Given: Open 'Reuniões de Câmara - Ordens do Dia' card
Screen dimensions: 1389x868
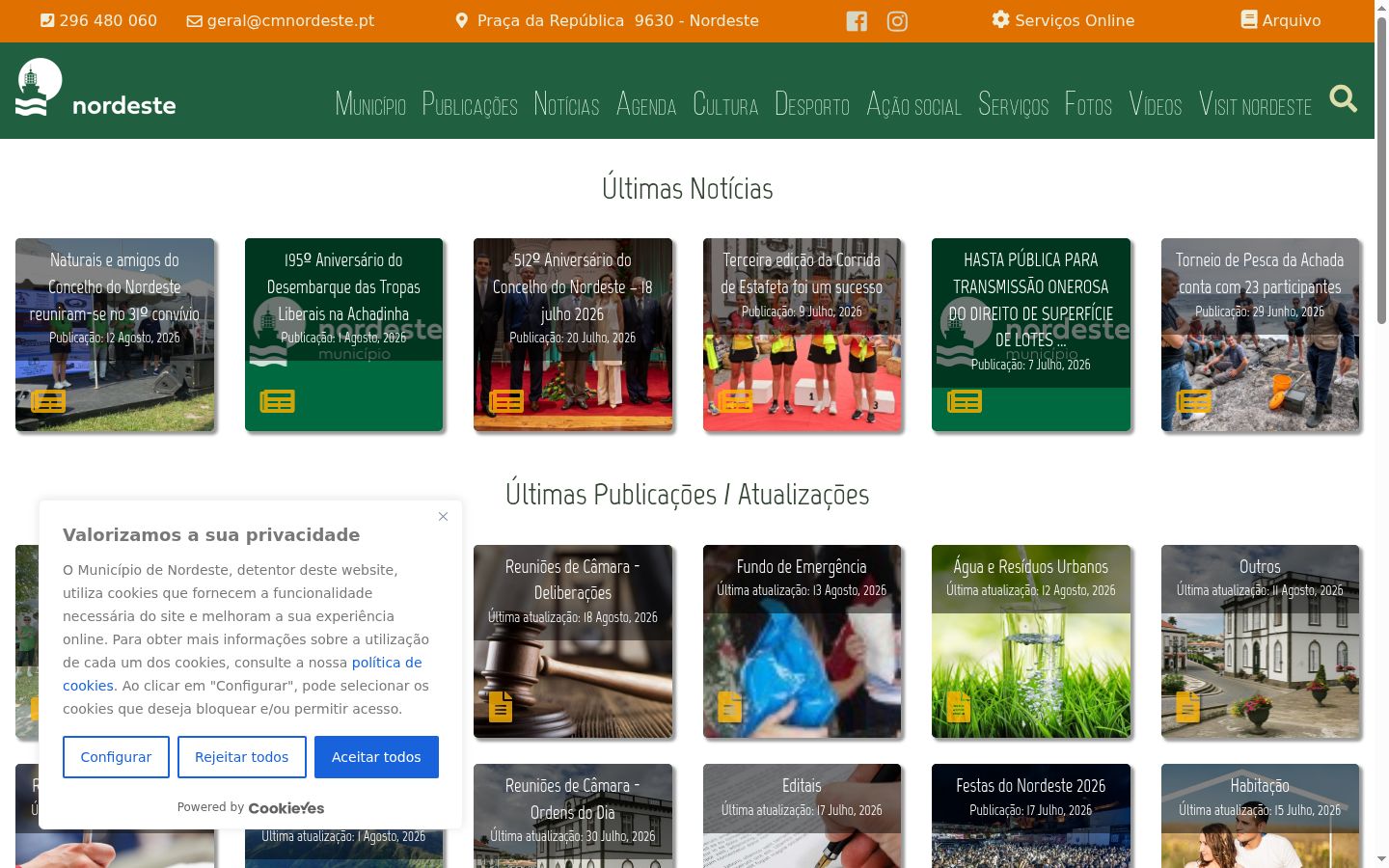Looking at the screenshot, I should click(573, 816).
